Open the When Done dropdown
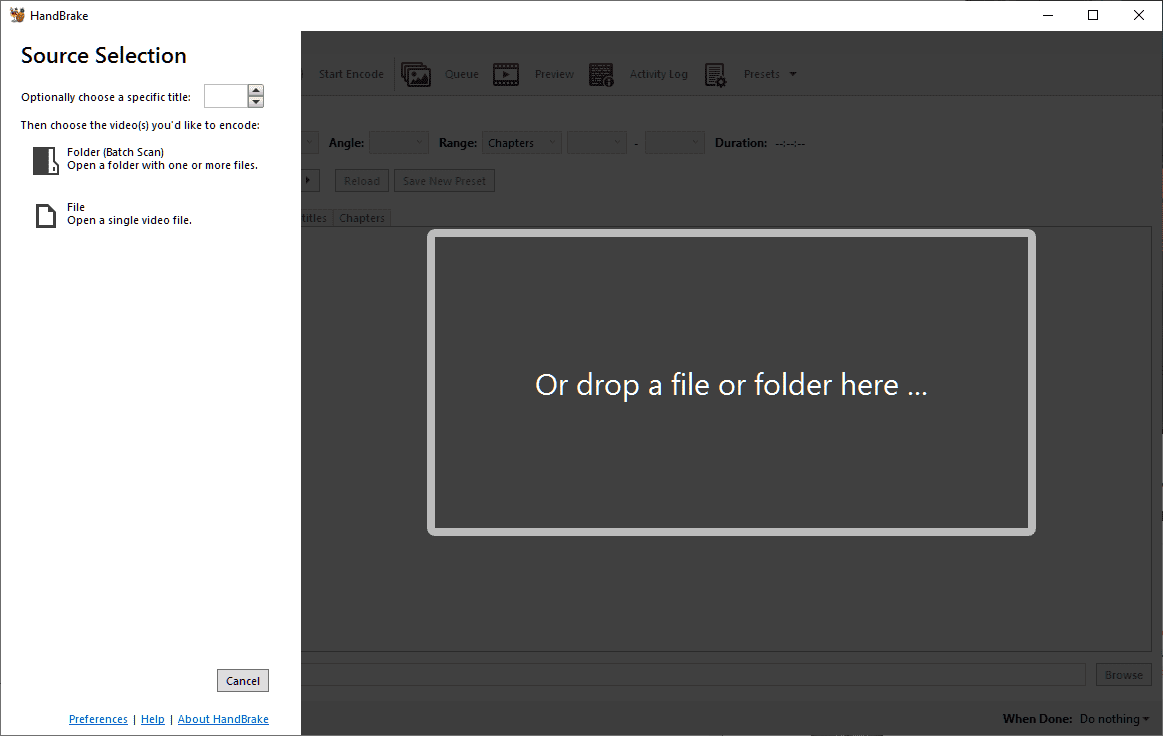This screenshot has height=736, width=1163. [1114, 718]
